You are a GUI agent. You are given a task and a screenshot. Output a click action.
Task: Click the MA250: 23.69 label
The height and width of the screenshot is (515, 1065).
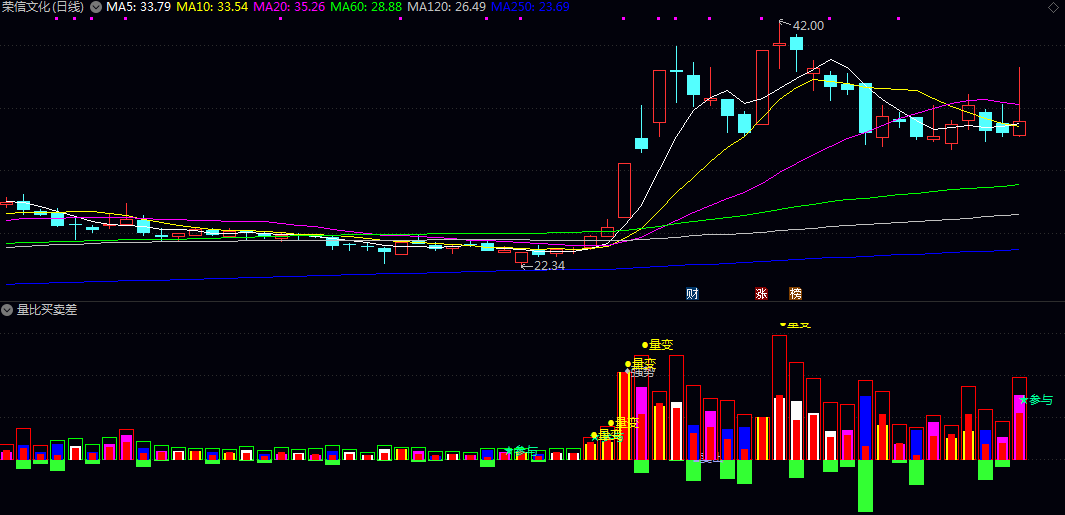click(530, 7)
